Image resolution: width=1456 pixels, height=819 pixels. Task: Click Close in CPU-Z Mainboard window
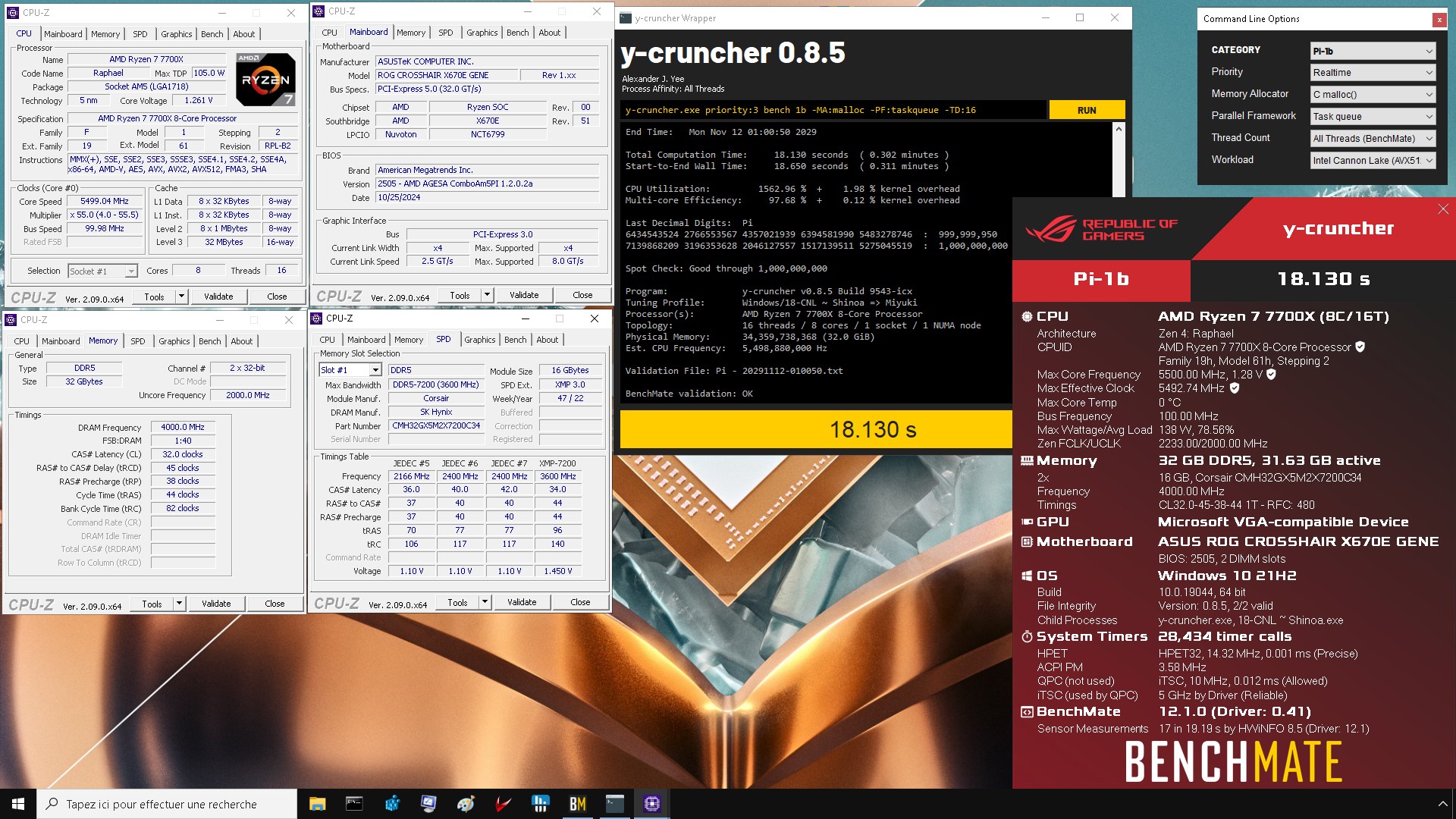coord(582,295)
